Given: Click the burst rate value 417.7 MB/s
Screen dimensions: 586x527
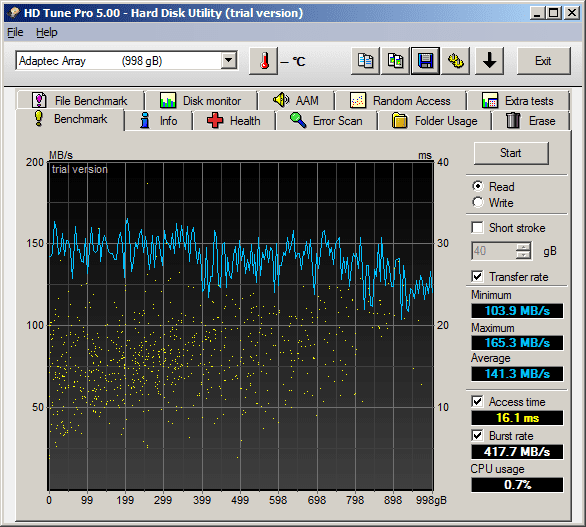Looking at the screenshot, I should (x=517, y=452).
